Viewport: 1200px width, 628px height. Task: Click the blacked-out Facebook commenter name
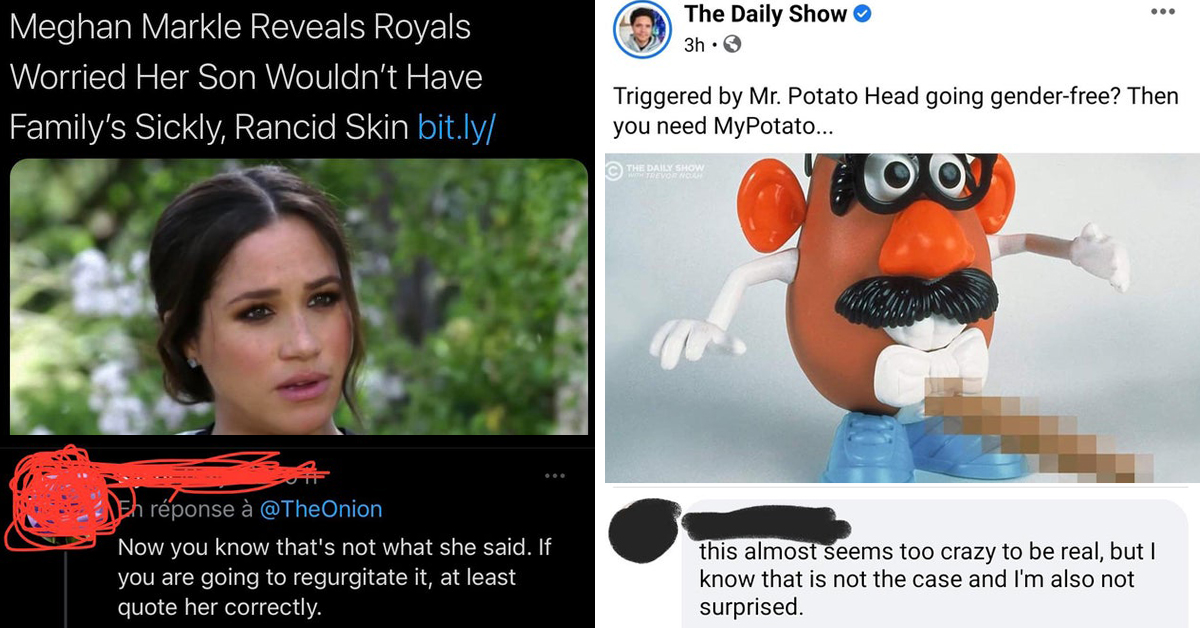(x=765, y=525)
